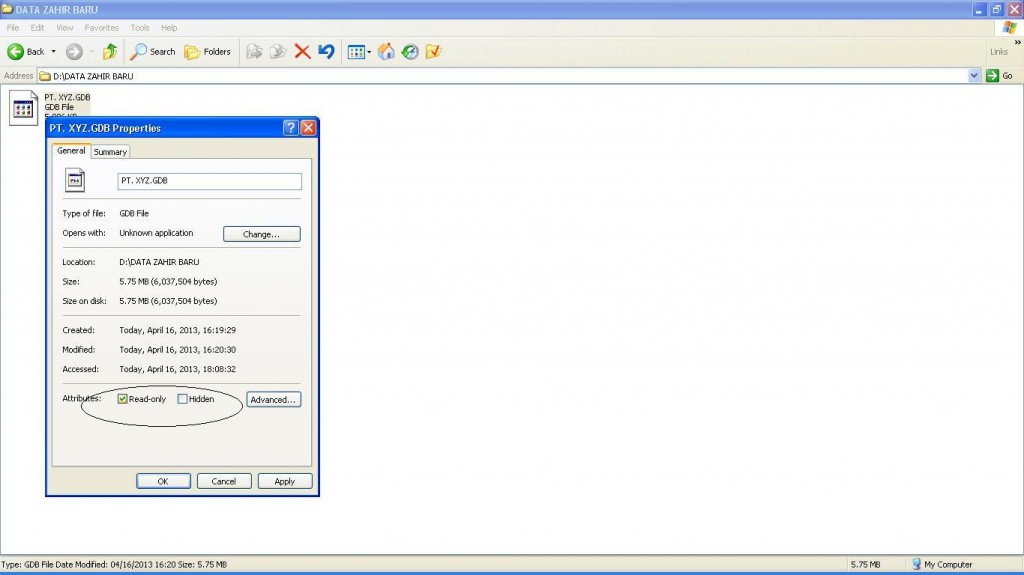Open the Search pane
Screen dimensions: 1024x575
pos(153,52)
